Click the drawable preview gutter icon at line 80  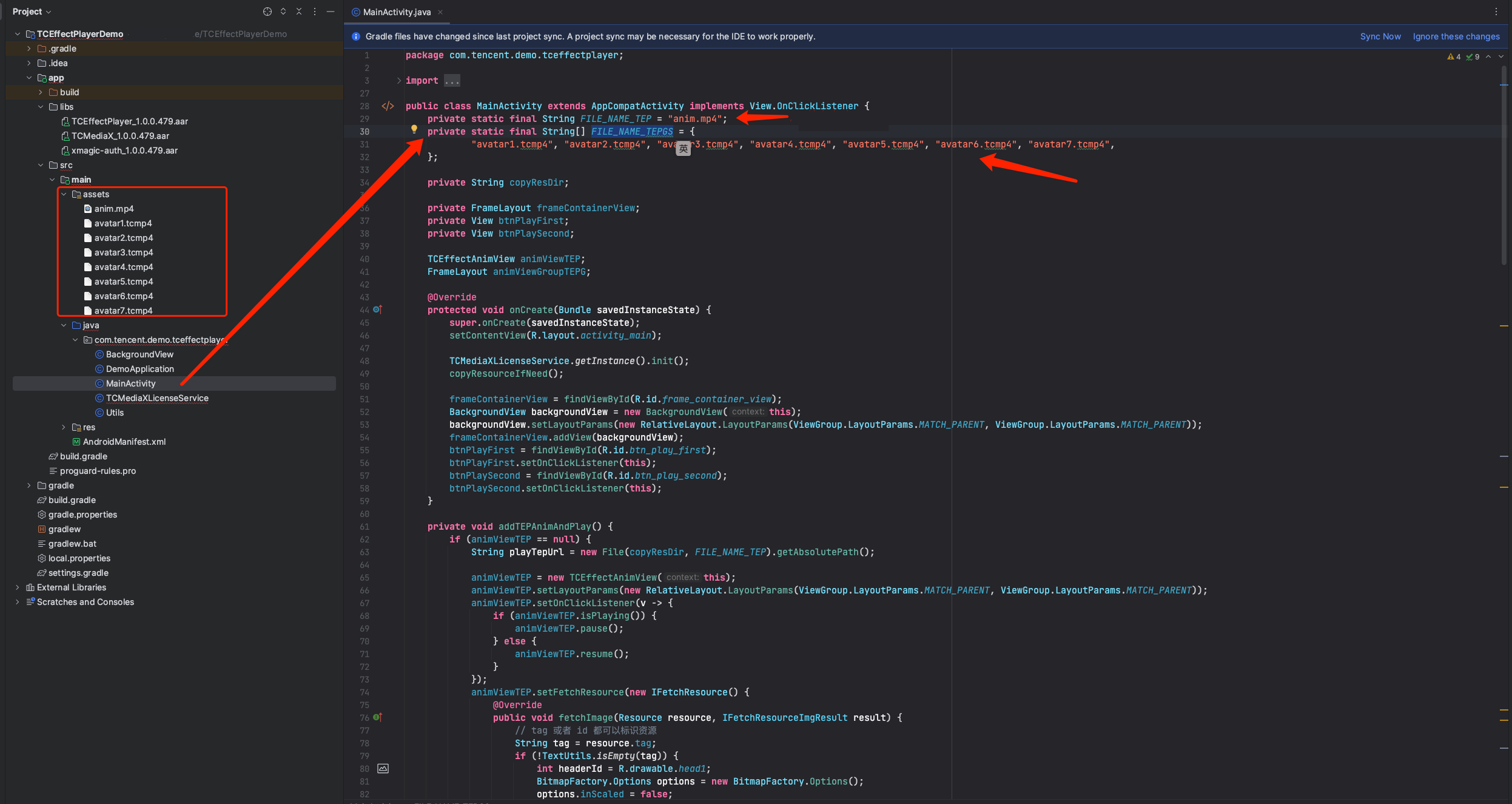383,769
